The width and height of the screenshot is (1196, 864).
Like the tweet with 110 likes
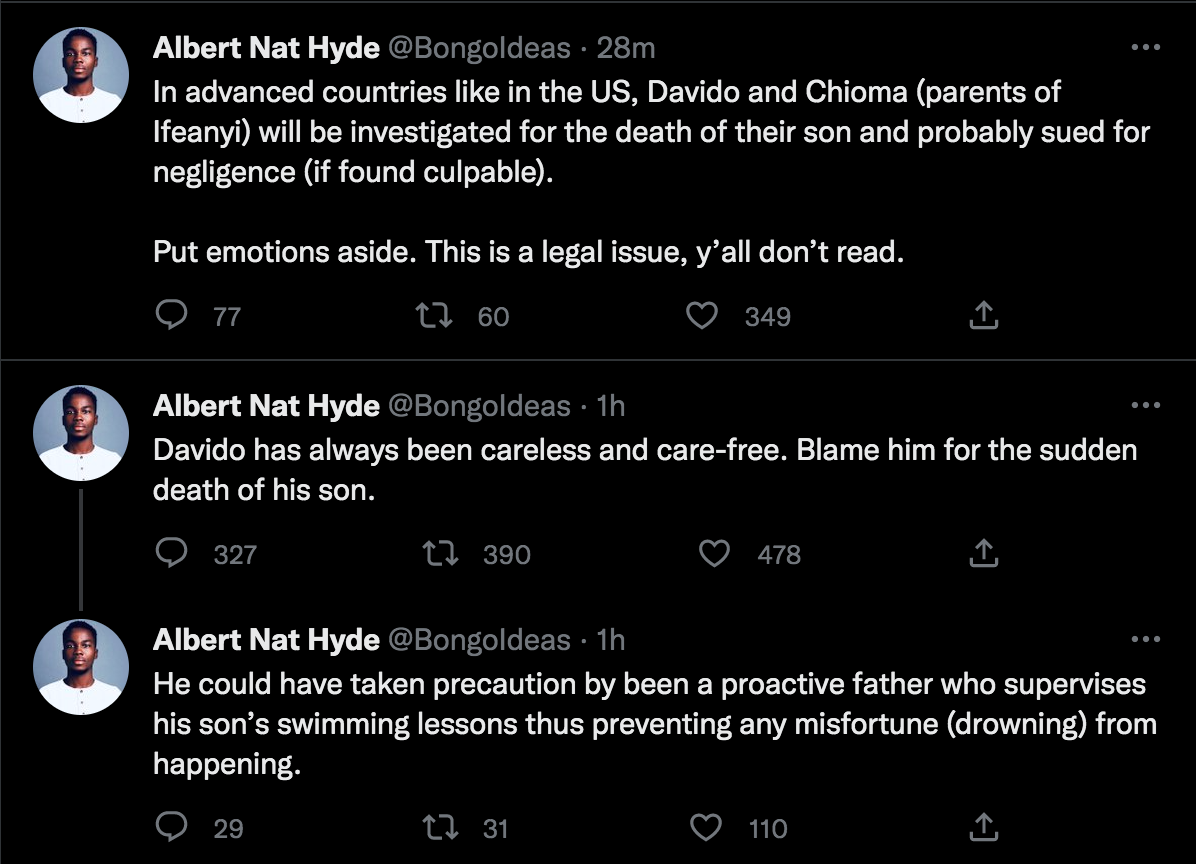[707, 827]
